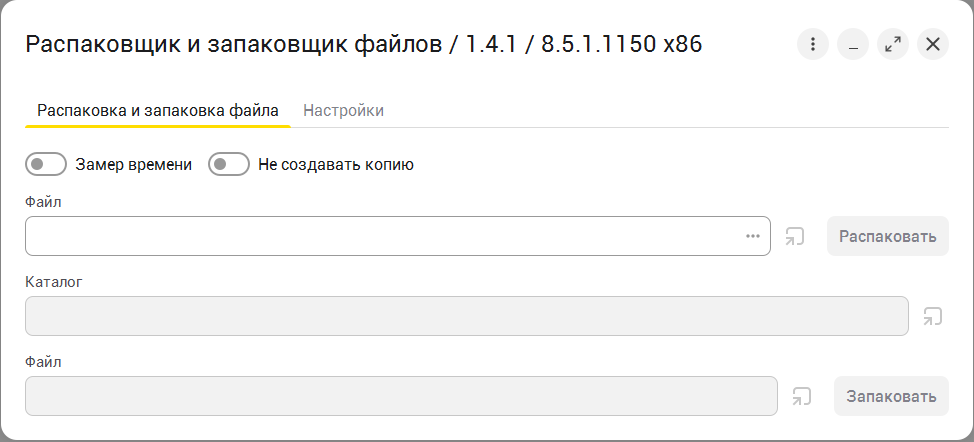974x442 pixels.
Task: Select the Распаковка и запаковка файла tab
Action: point(158,110)
